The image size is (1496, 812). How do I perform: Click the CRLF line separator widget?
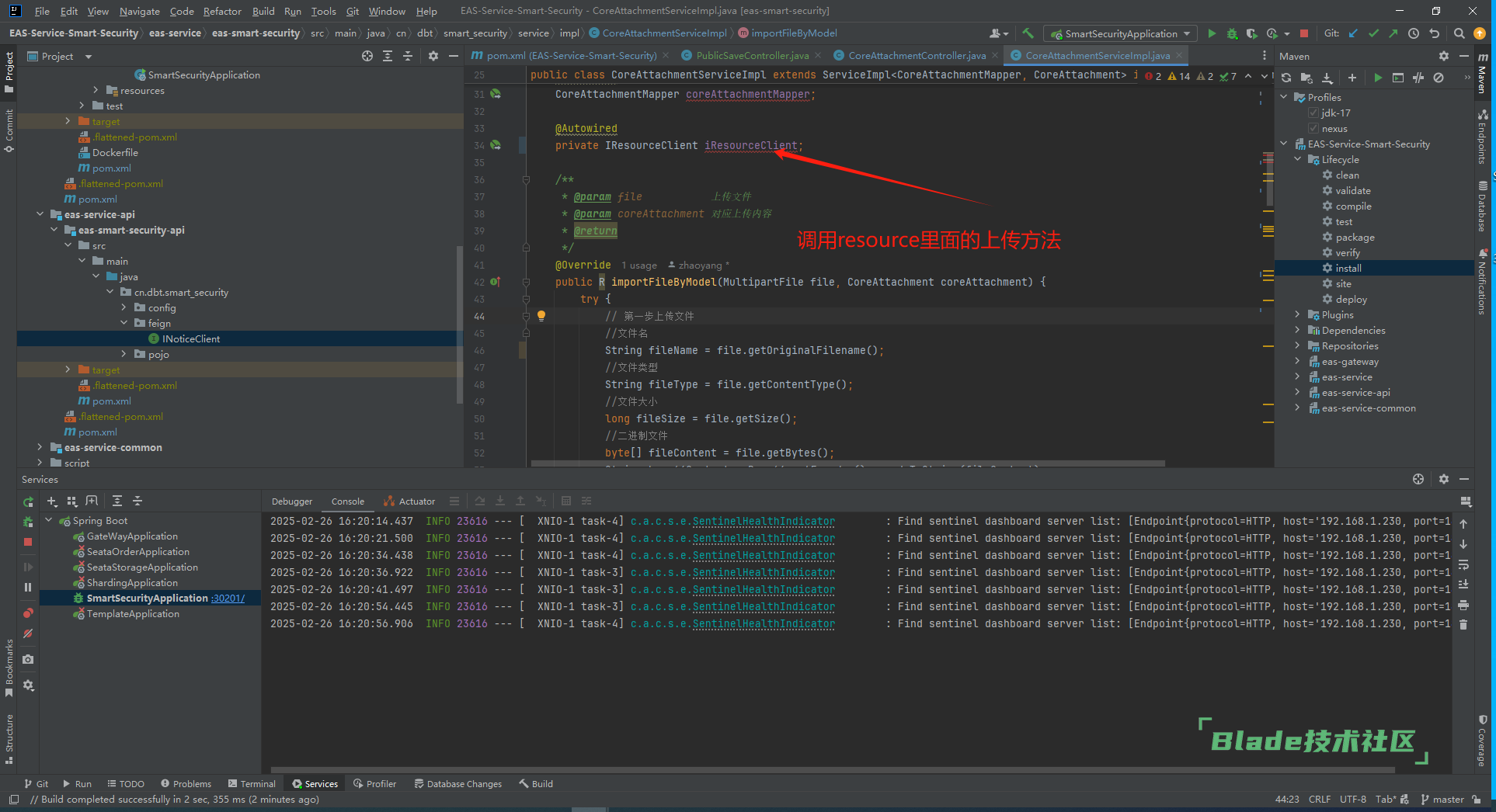click(1319, 800)
